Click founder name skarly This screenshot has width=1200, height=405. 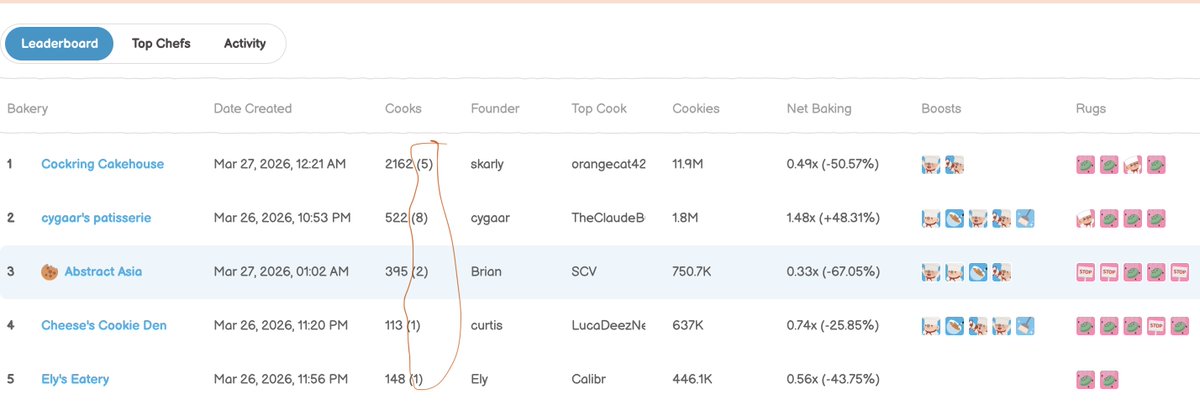[x=487, y=164]
